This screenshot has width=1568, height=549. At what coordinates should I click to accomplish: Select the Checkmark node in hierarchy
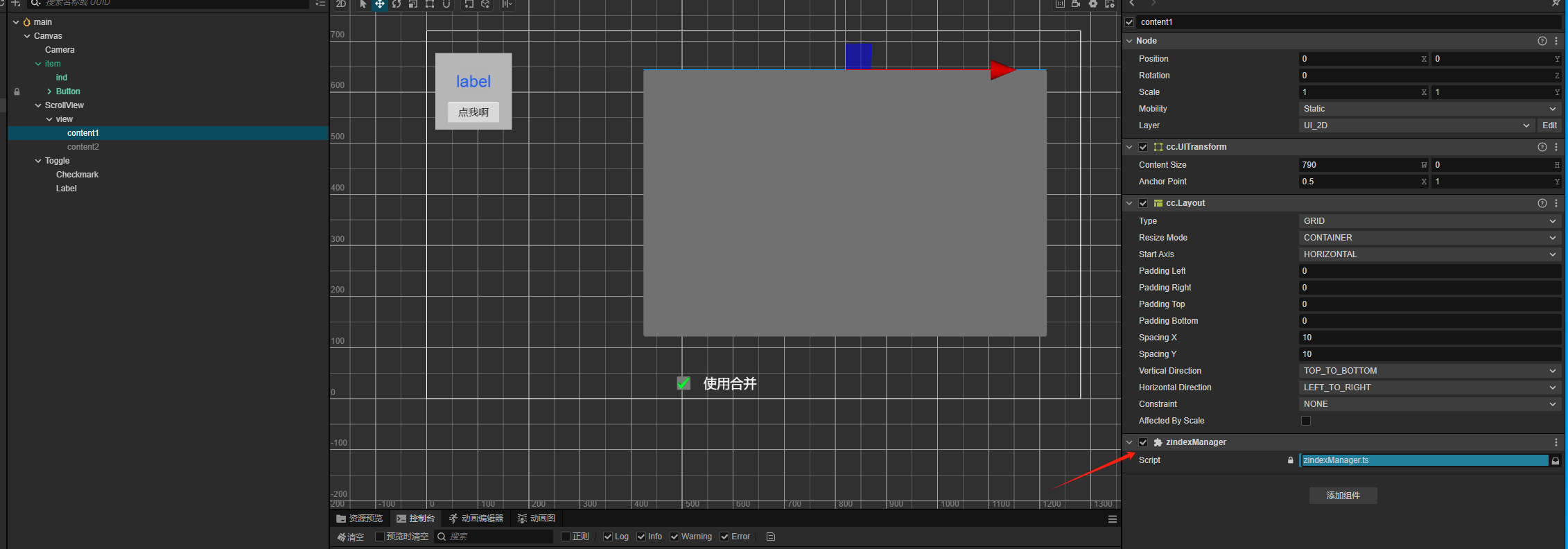click(x=77, y=175)
